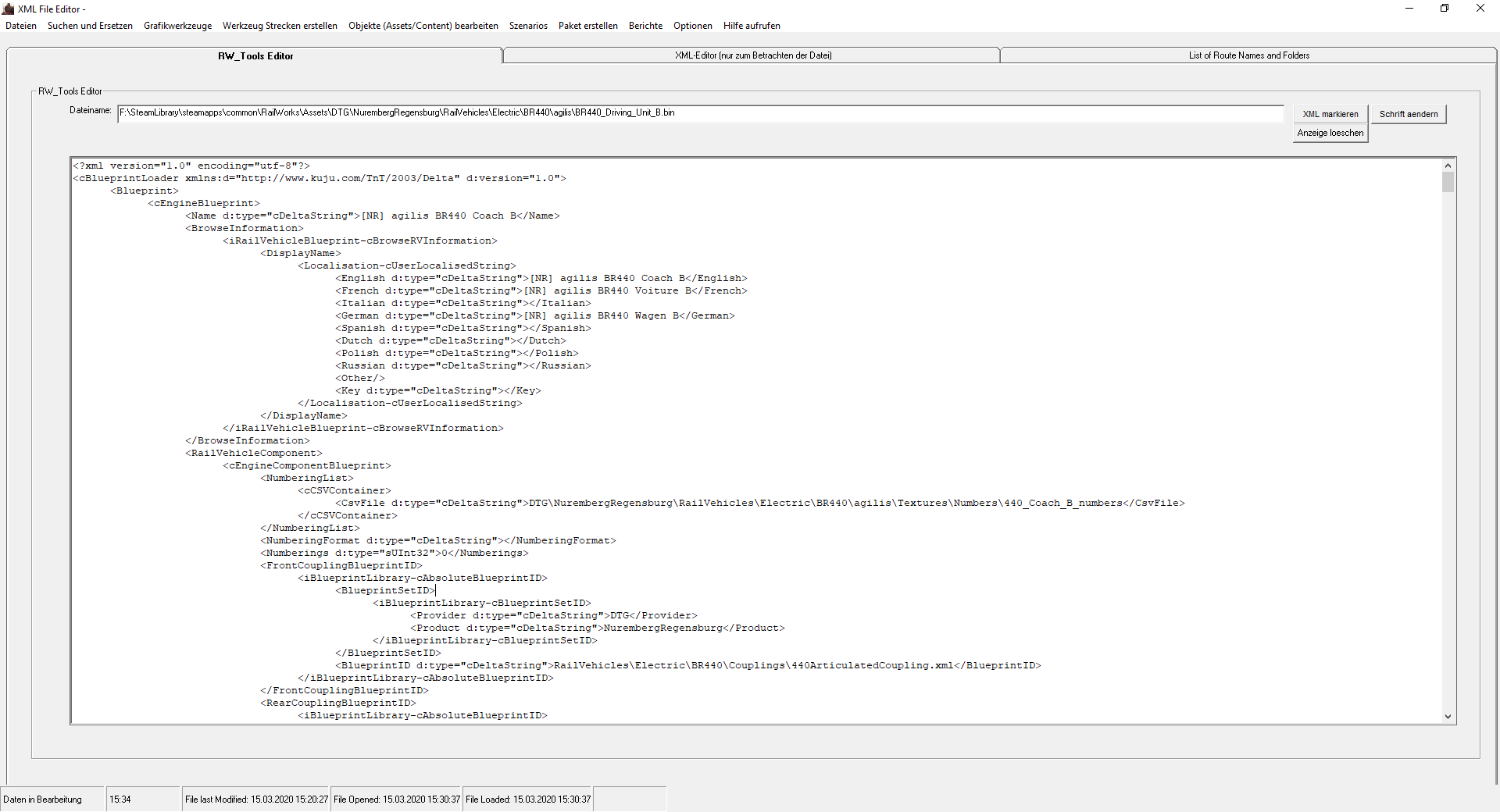Click the BlueprintID 440ArticulatedCoupling.xml line
The width and height of the screenshot is (1500, 812).
coord(688,665)
